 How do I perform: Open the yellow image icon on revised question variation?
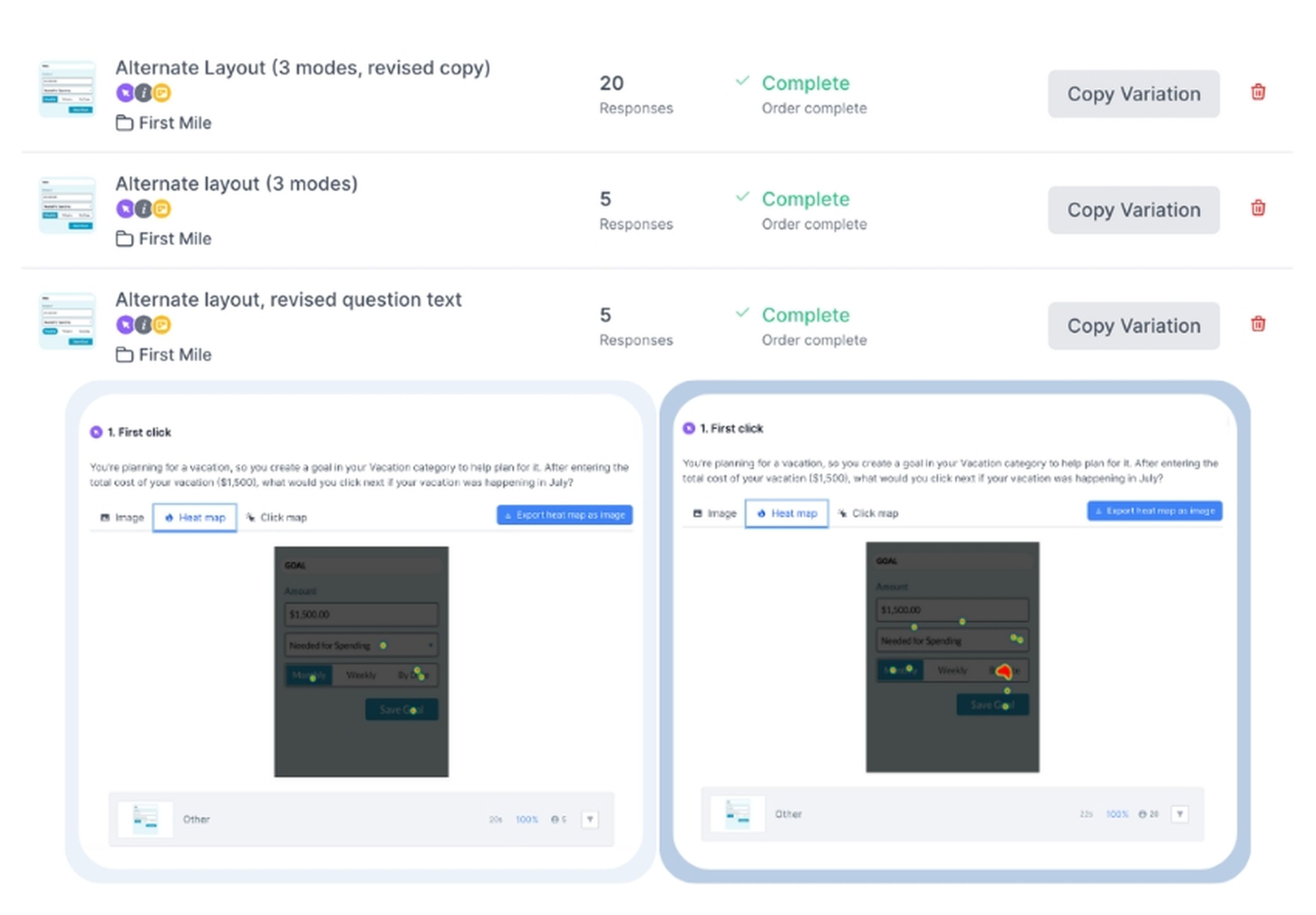tap(162, 325)
